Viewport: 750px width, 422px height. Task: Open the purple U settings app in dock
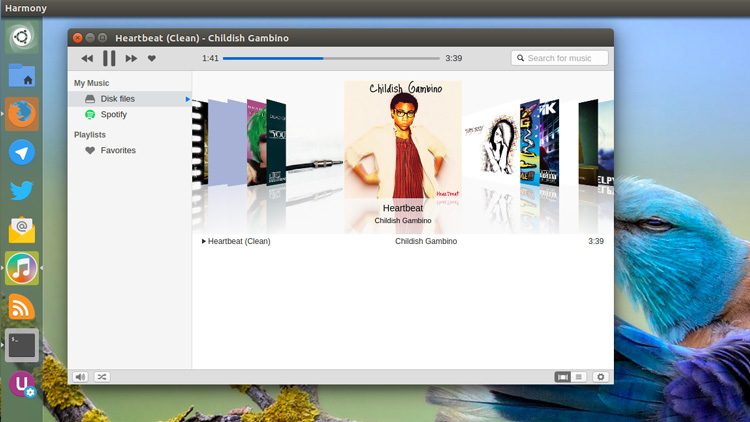tap(22, 384)
